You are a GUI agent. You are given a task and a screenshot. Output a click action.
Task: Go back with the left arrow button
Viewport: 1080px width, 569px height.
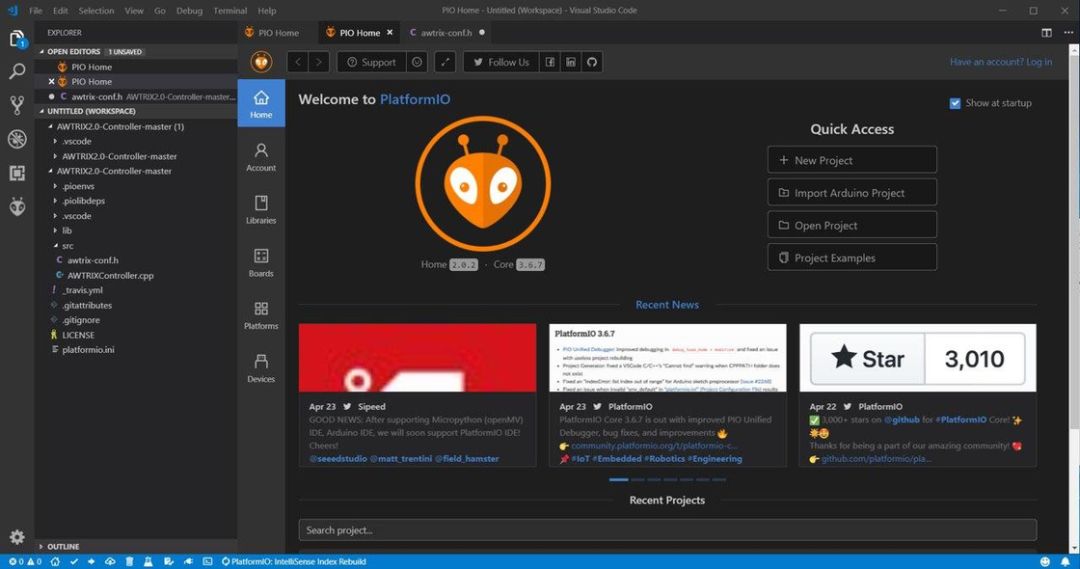298,62
